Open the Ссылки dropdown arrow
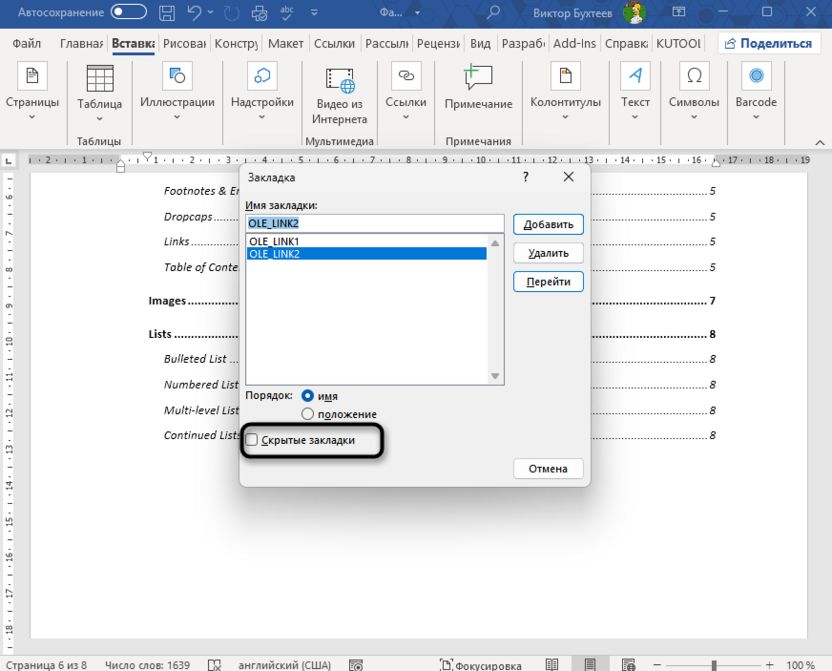Image resolution: width=832 pixels, height=671 pixels. click(406, 117)
